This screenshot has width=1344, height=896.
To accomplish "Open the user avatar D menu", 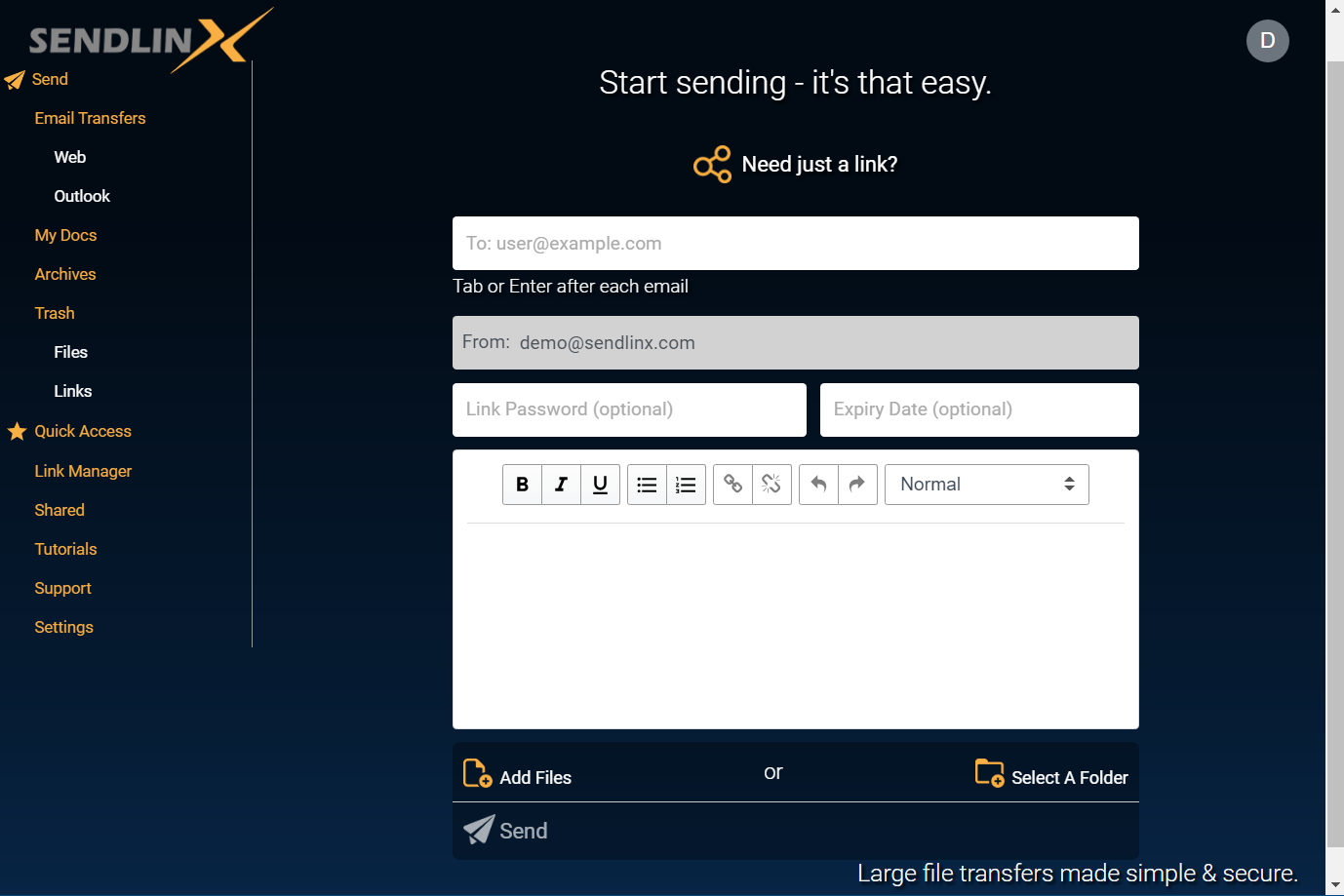I will 1268,41.
